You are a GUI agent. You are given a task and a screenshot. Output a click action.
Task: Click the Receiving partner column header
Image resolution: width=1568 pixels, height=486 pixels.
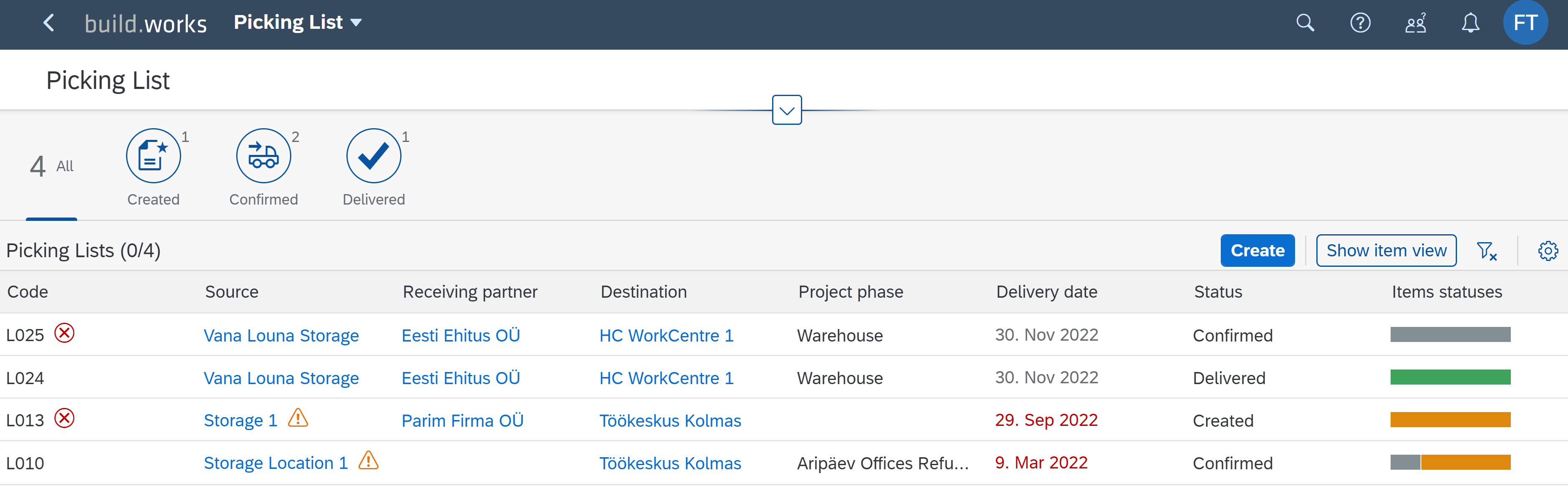(x=470, y=292)
